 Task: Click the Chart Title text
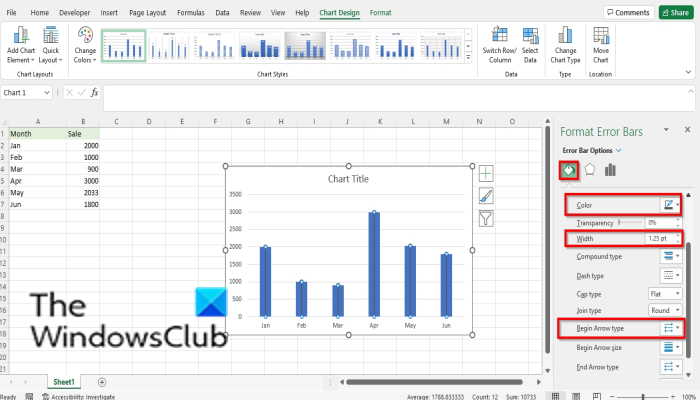coord(348,179)
